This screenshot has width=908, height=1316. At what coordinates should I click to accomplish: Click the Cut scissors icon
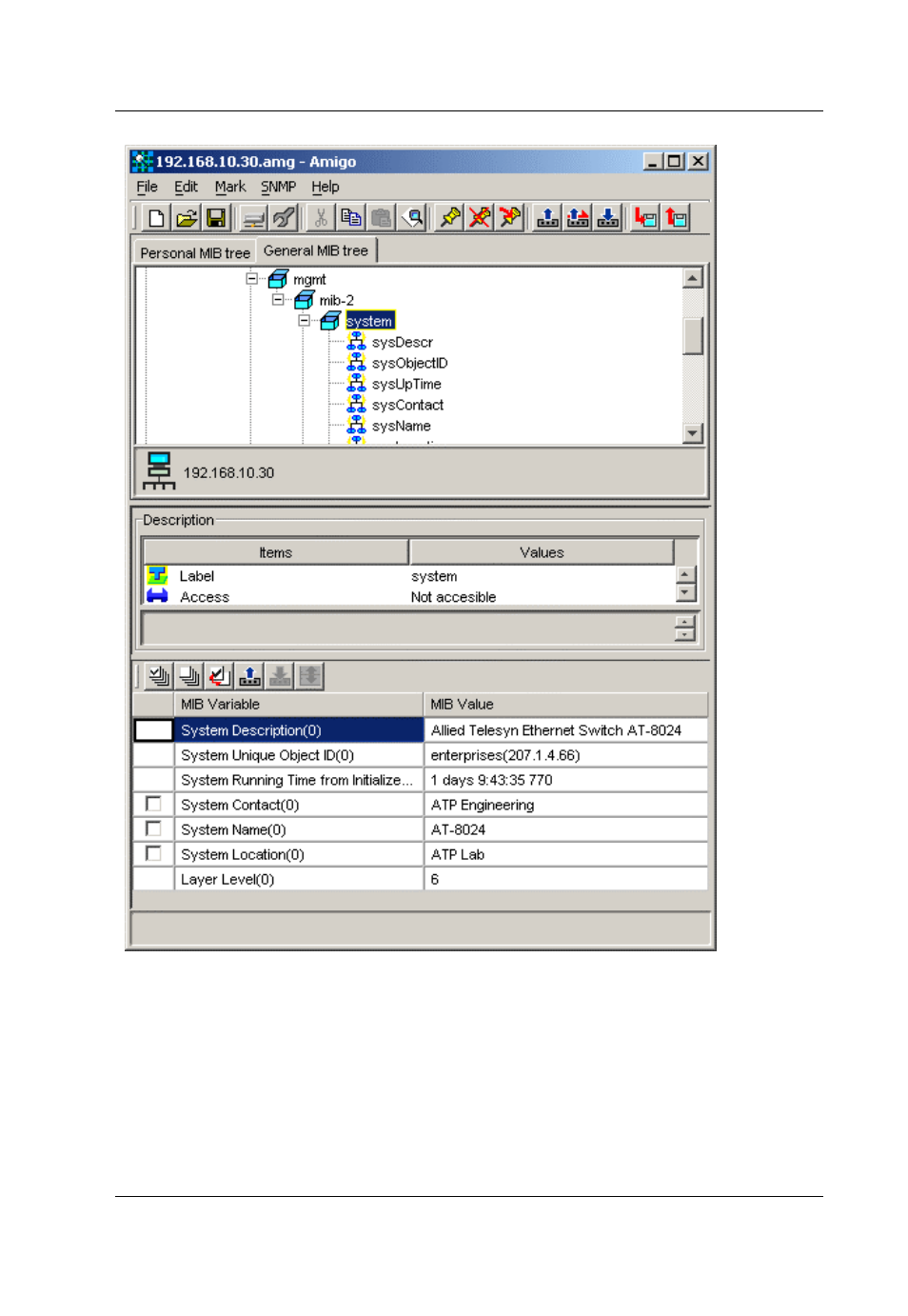click(x=321, y=218)
